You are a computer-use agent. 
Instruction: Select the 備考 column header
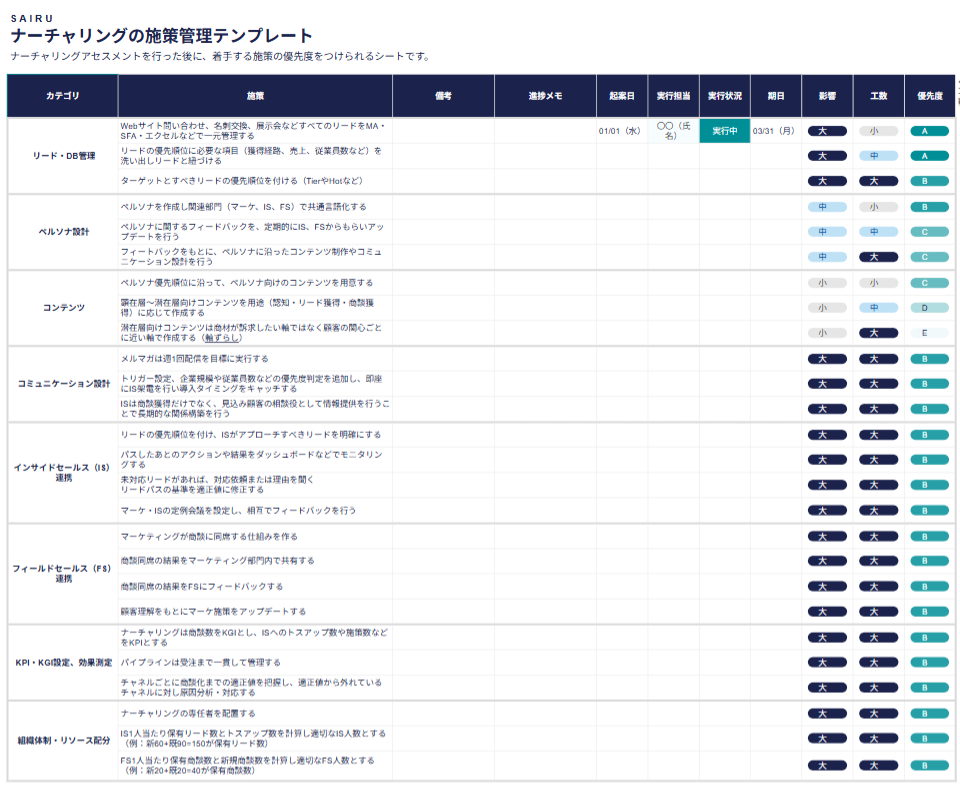(x=443, y=96)
